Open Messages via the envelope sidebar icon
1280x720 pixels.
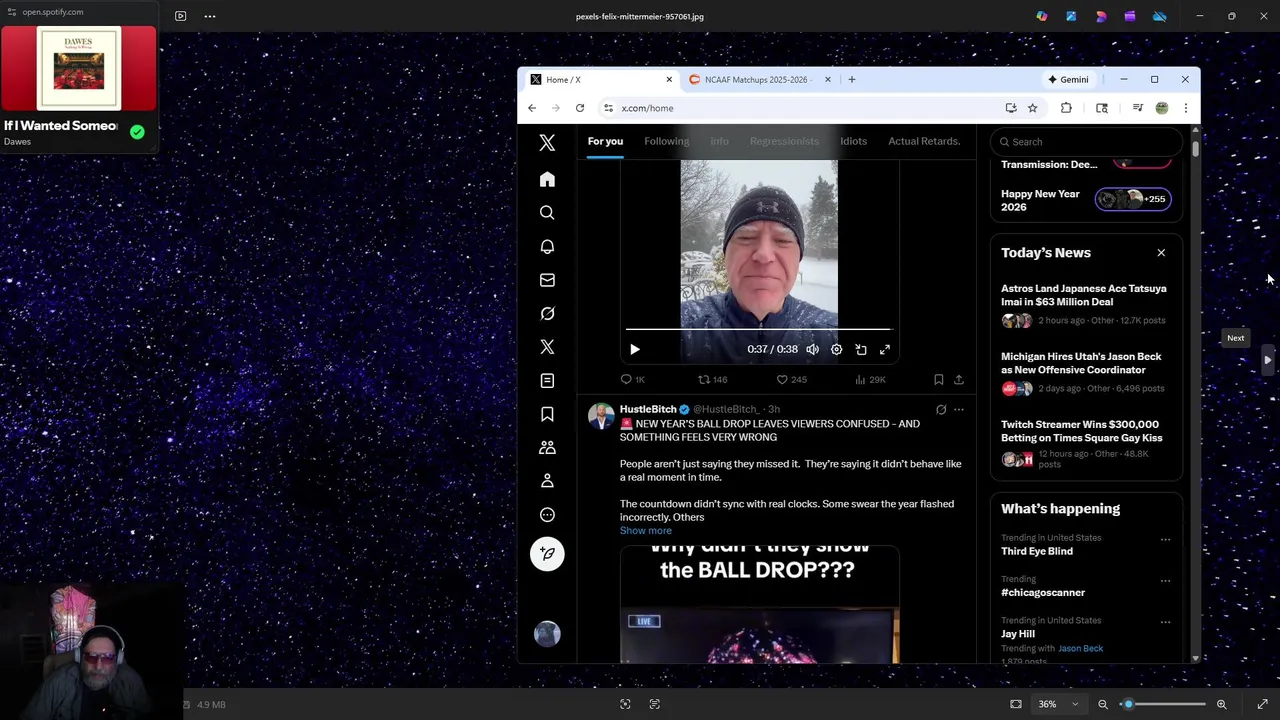coord(547,280)
